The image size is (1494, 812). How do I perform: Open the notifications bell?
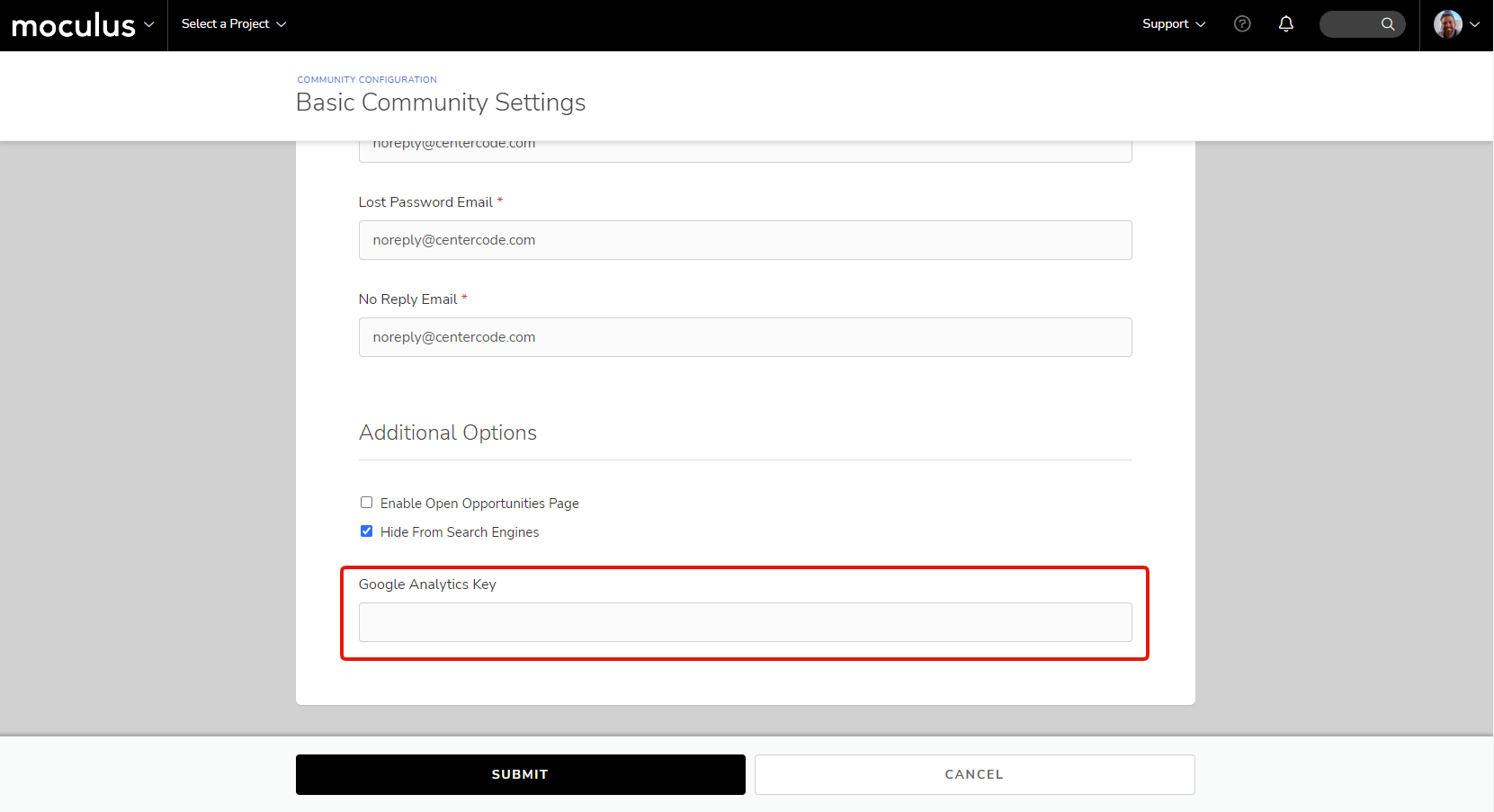[1286, 24]
